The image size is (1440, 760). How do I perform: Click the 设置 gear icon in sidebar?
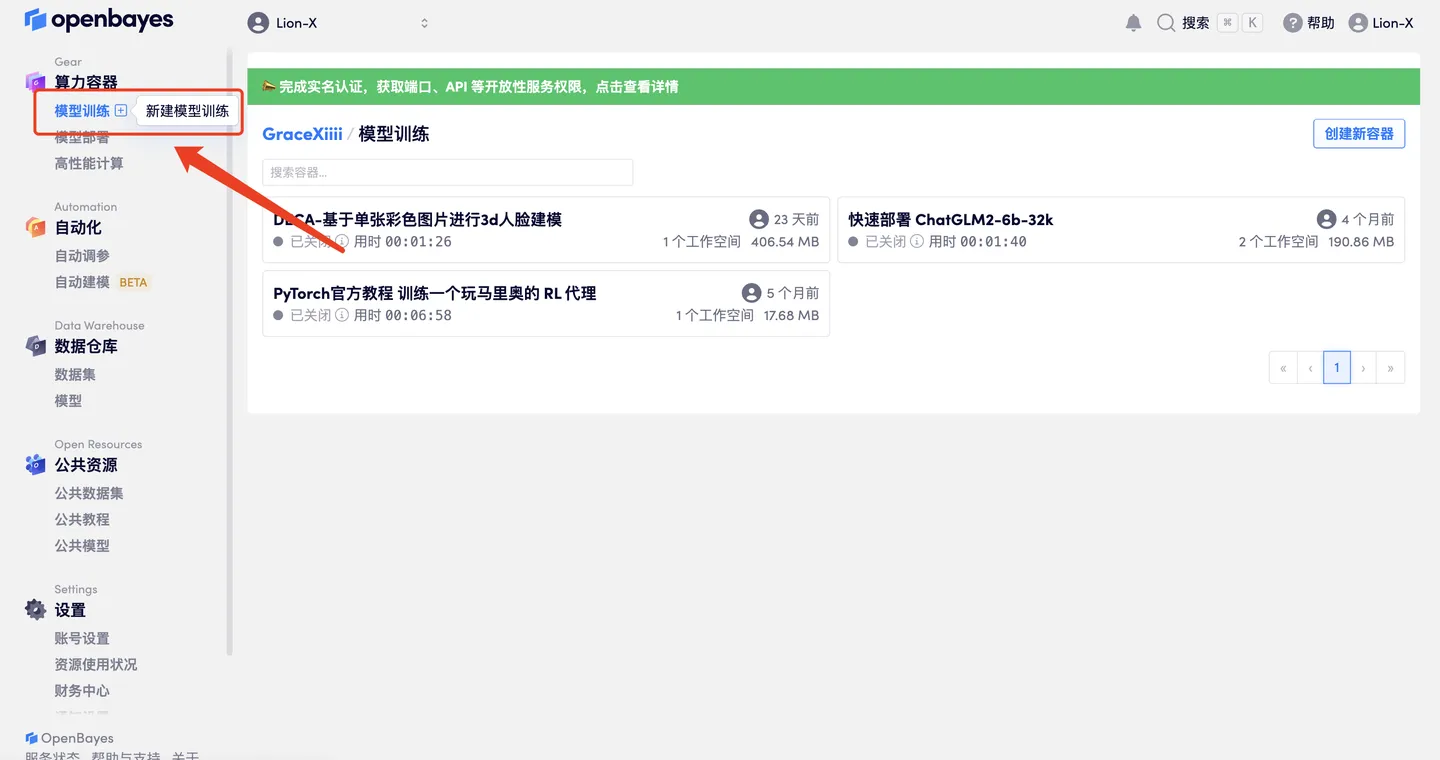[x=33, y=609]
